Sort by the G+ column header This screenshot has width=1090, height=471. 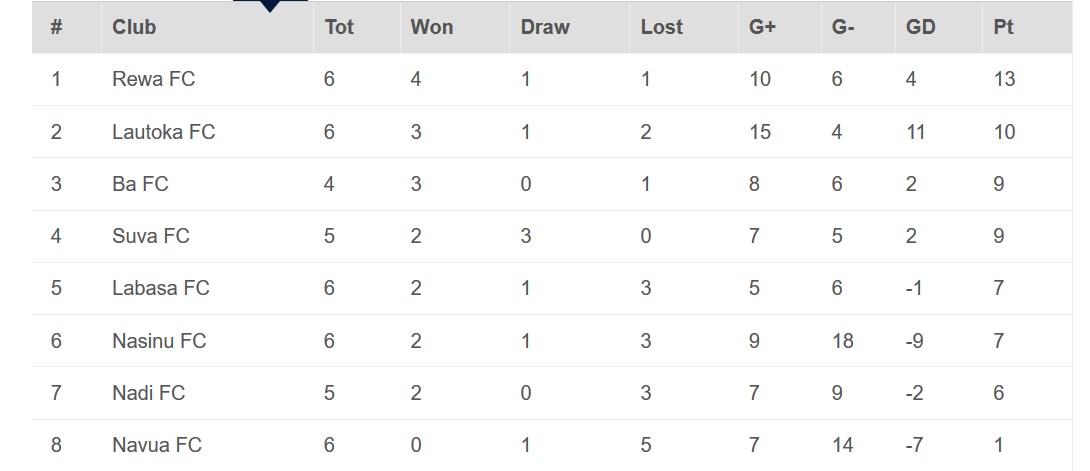[762, 28]
